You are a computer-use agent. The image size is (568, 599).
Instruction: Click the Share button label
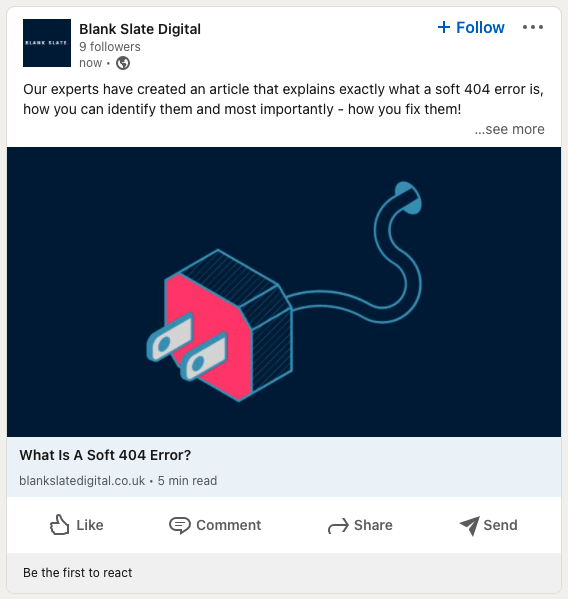[373, 525]
